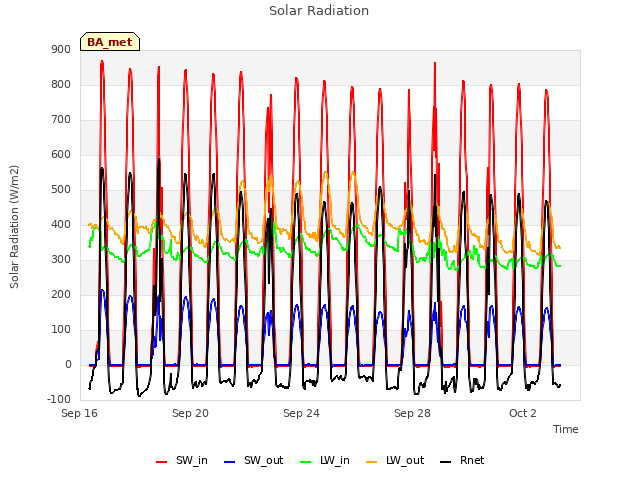Click the Sep 20 x-axis tick label
This screenshot has height=480, width=640.
tap(190, 413)
